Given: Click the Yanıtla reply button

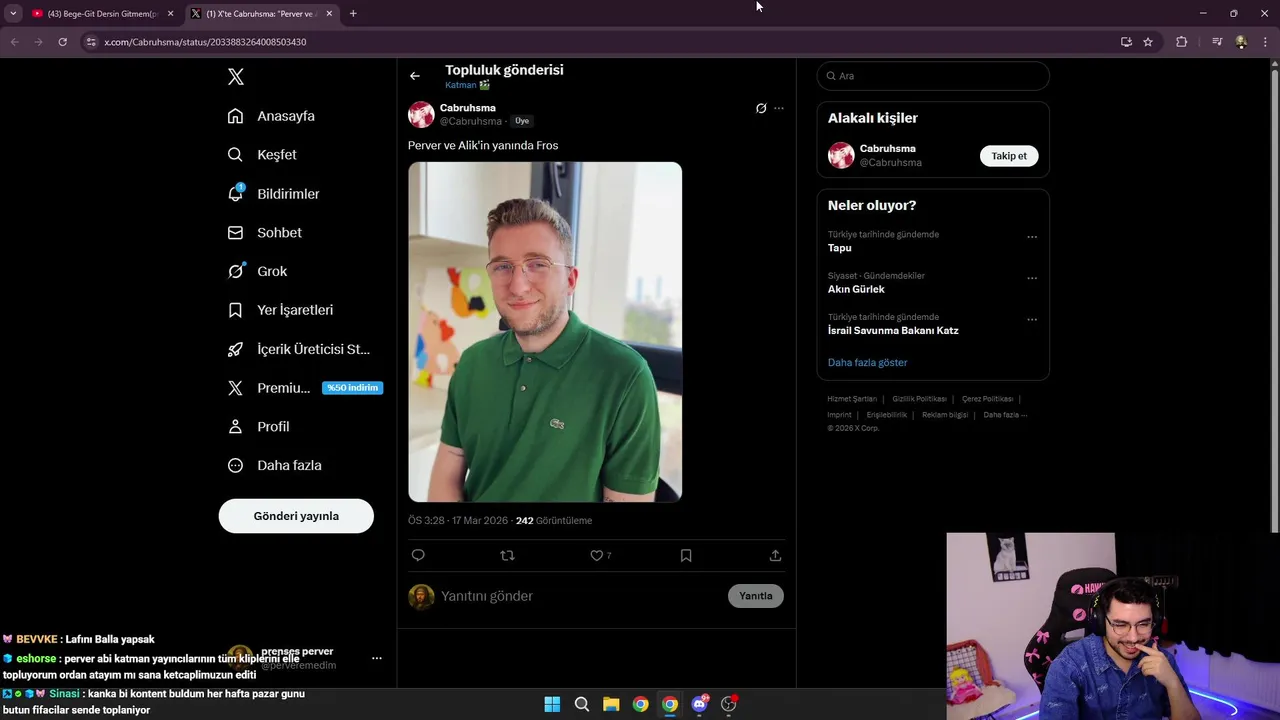Looking at the screenshot, I should click(x=756, y=596).
